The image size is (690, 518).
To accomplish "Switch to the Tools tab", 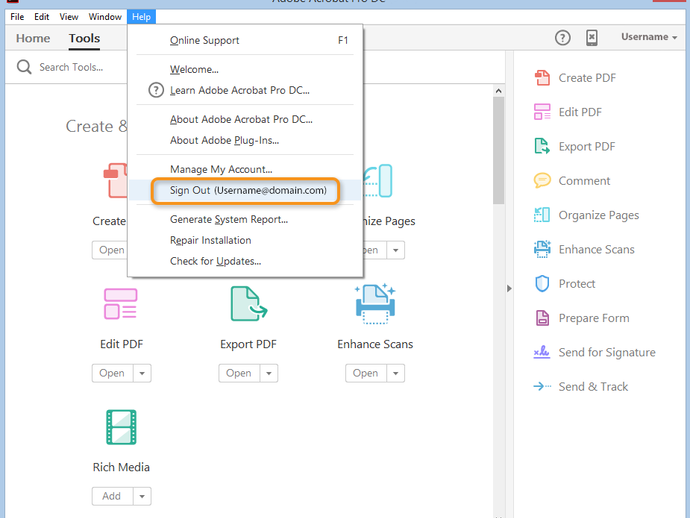I will [84, 38].
